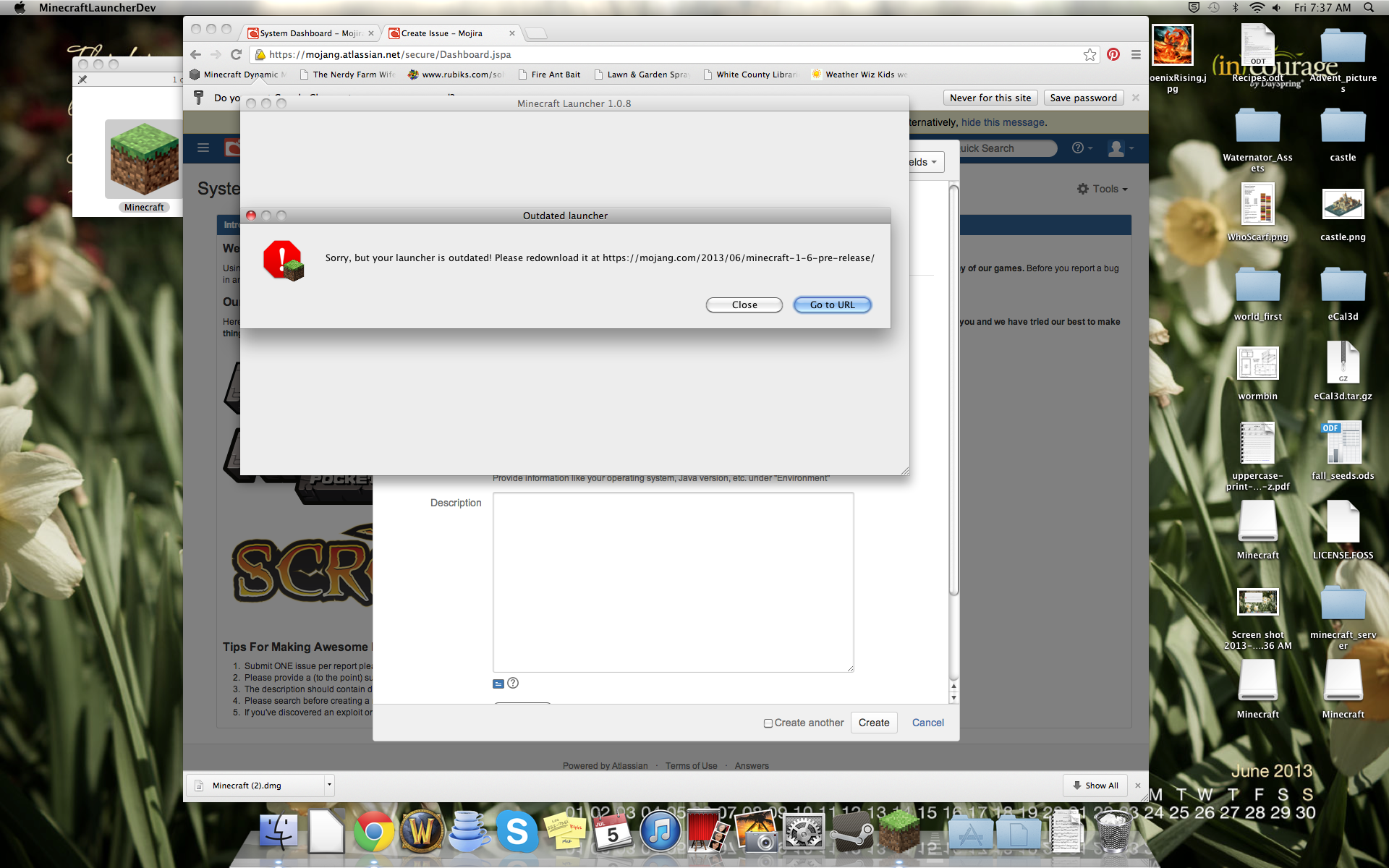
Task: Click the Cancel link
Action: pyautogui.click(x=927, y=723)
